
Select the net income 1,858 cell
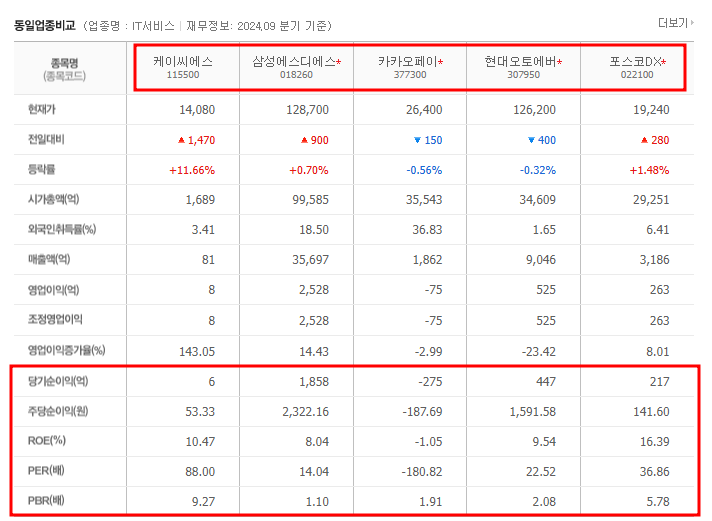pos(314,382)
